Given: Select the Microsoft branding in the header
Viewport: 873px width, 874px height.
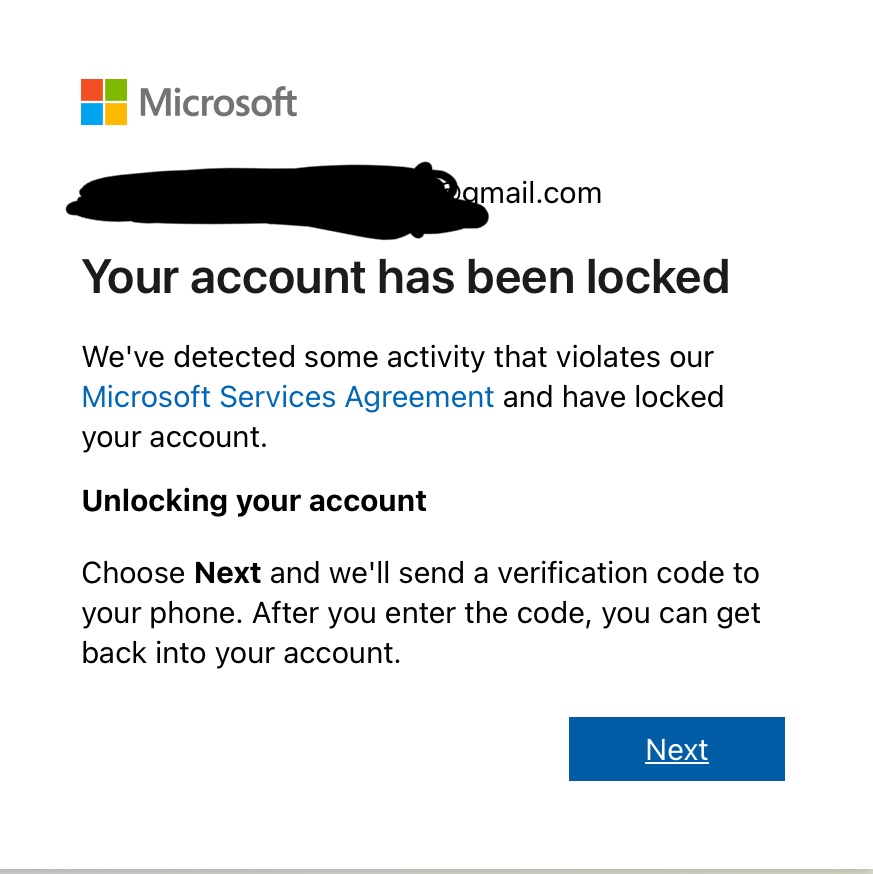Looking at the screenshot, I should point(188,101).
